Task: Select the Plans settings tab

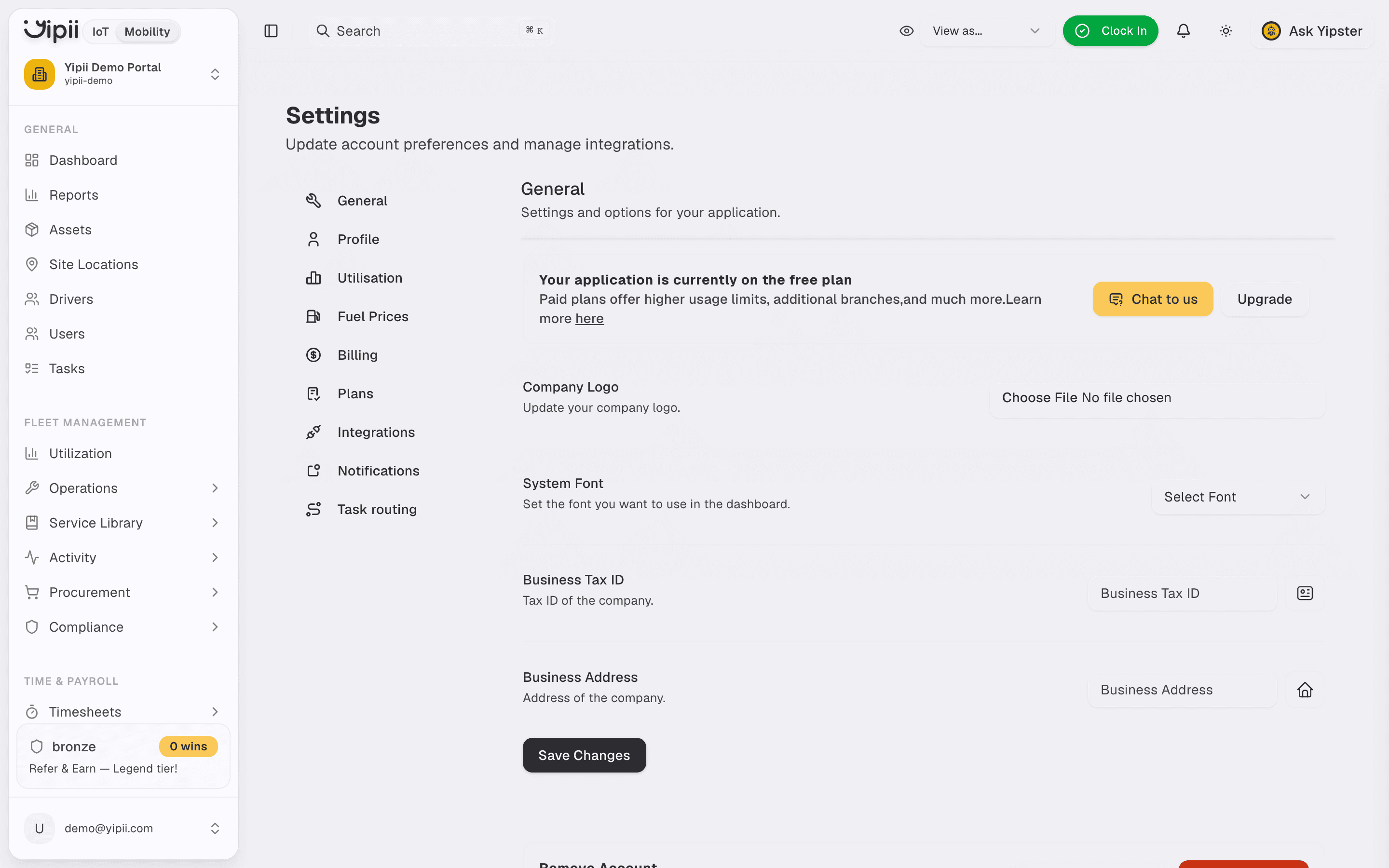Action: tap(354, 393)
